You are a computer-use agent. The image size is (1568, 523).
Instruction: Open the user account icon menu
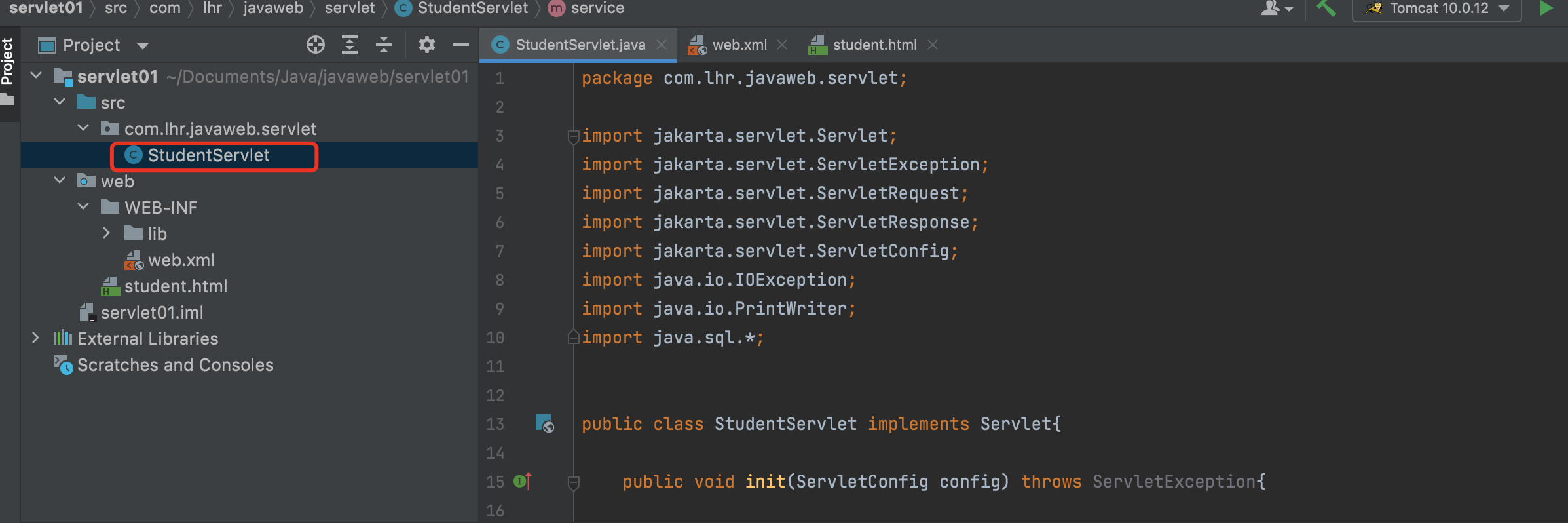click(x=1277, y=9)
